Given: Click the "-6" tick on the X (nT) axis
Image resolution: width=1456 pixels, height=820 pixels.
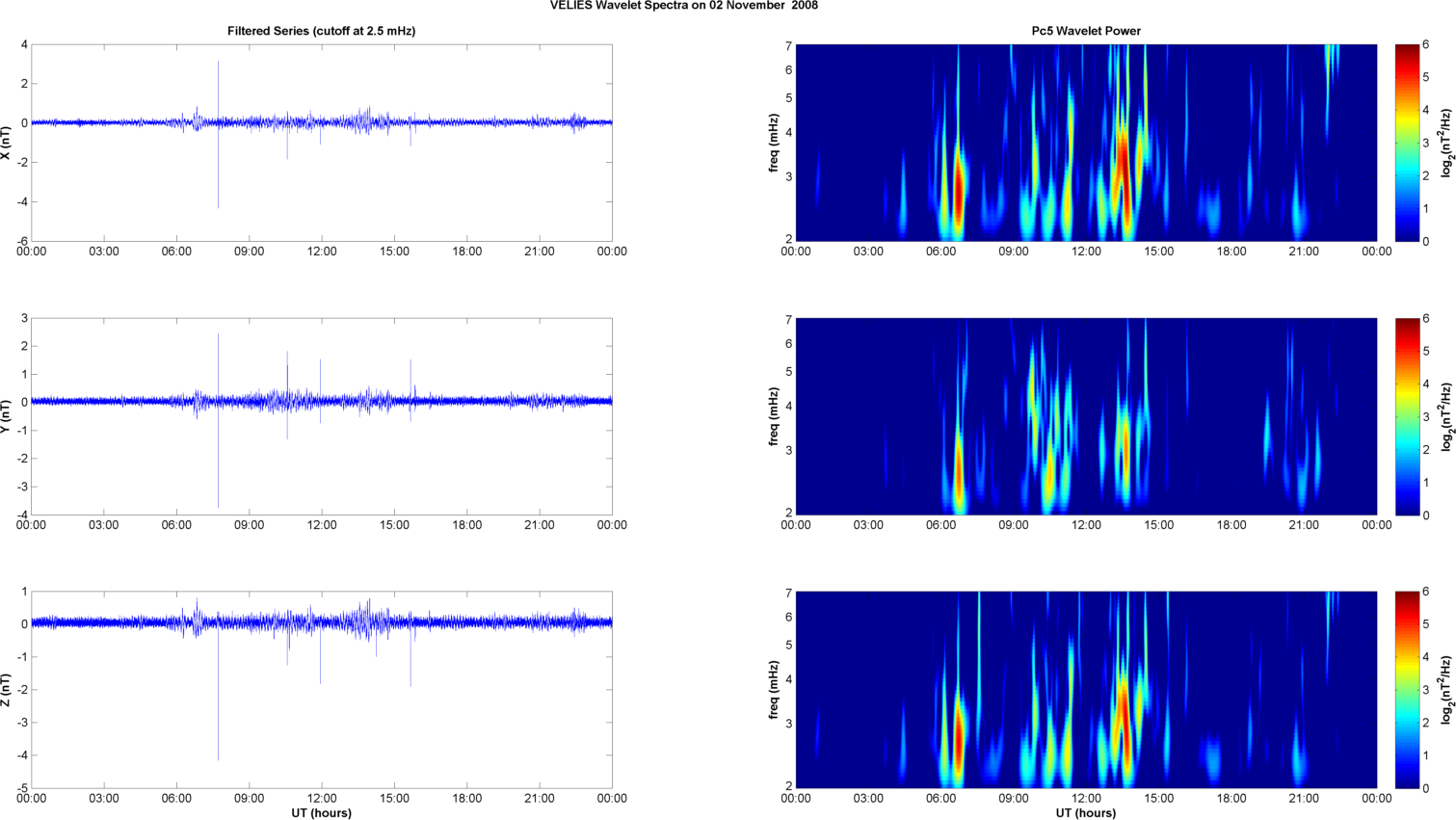Looking at the screenshot, I should (x=21, y=242).
